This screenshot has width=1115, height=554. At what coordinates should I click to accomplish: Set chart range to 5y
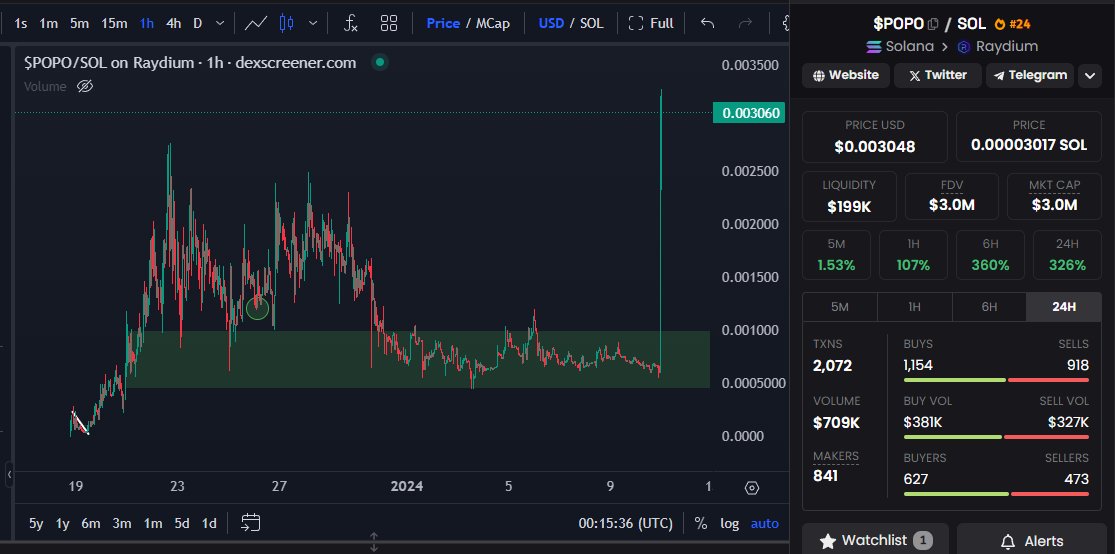click(x=36, y=523)
